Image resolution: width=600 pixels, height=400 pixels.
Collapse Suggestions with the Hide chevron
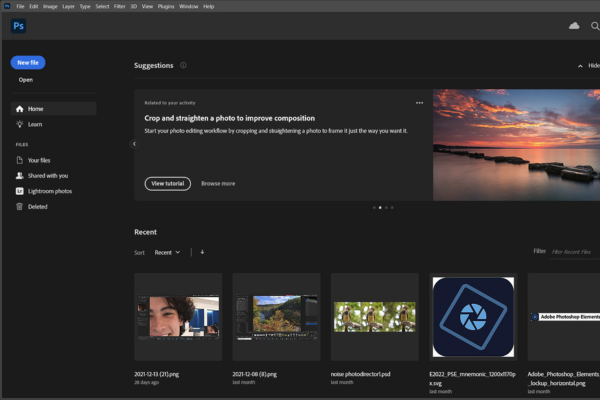click(580, 66)
